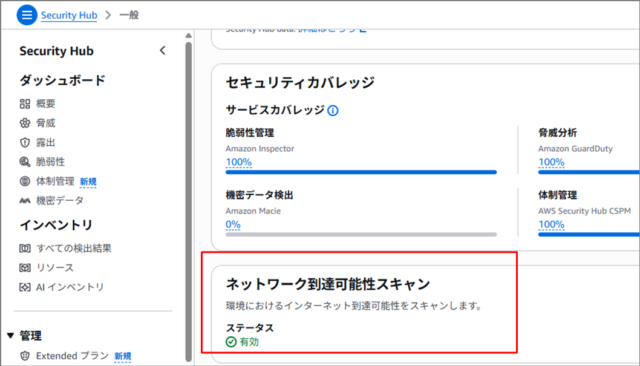Click the 有効 status text

(x=249, y=342)
